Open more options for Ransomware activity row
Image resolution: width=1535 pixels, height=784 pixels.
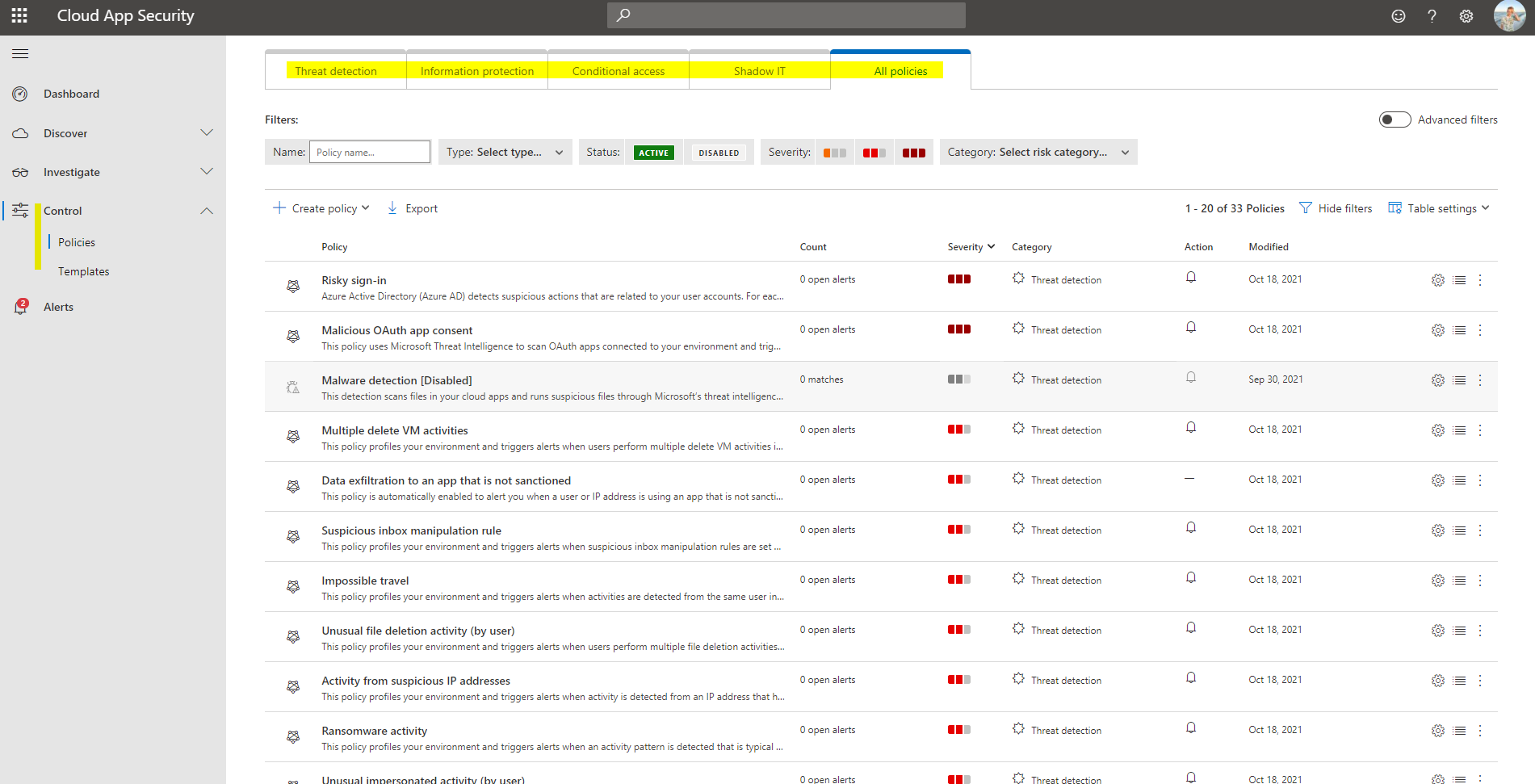point(1480,731)
